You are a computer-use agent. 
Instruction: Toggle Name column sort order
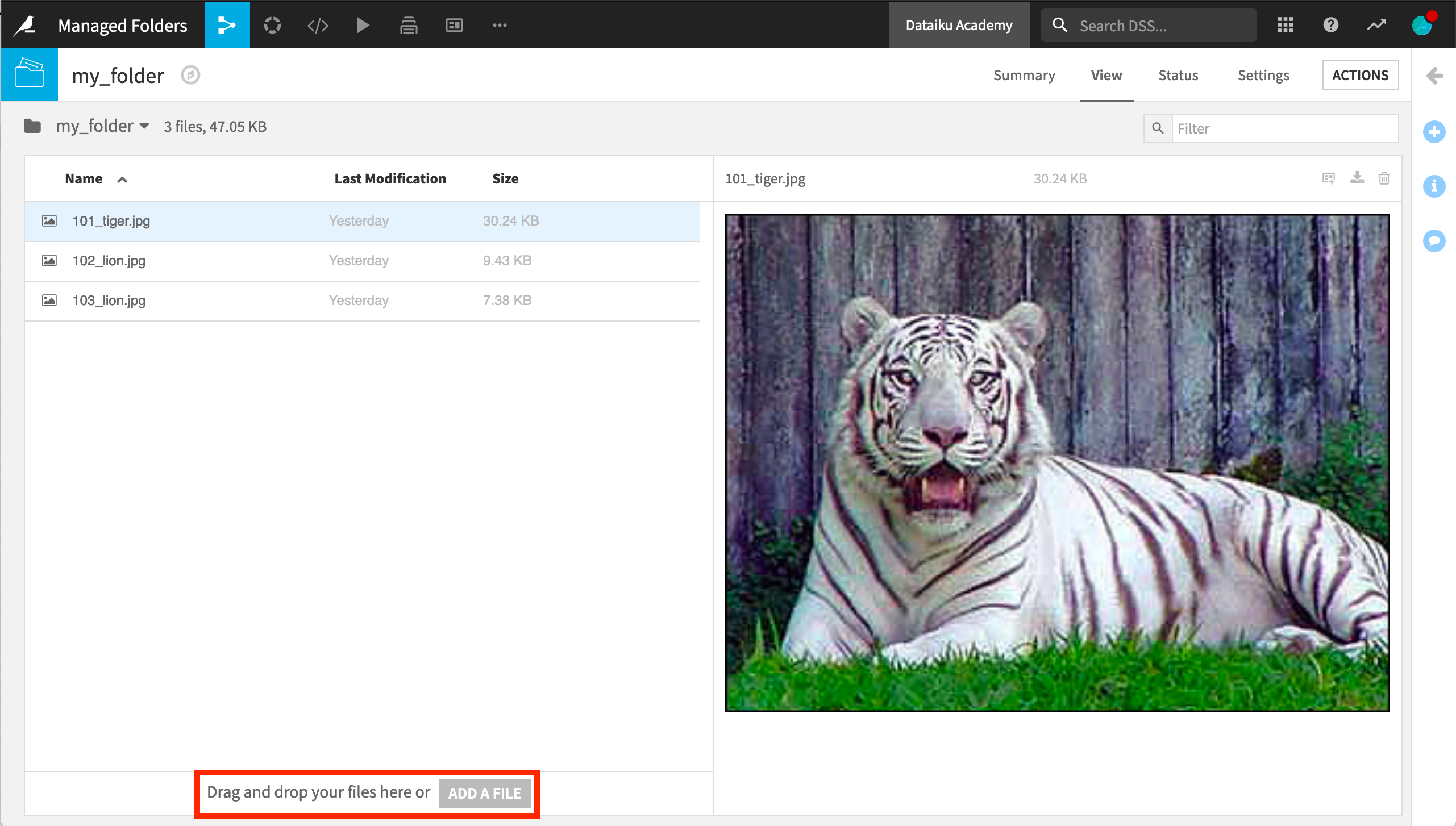pos(122,179)
